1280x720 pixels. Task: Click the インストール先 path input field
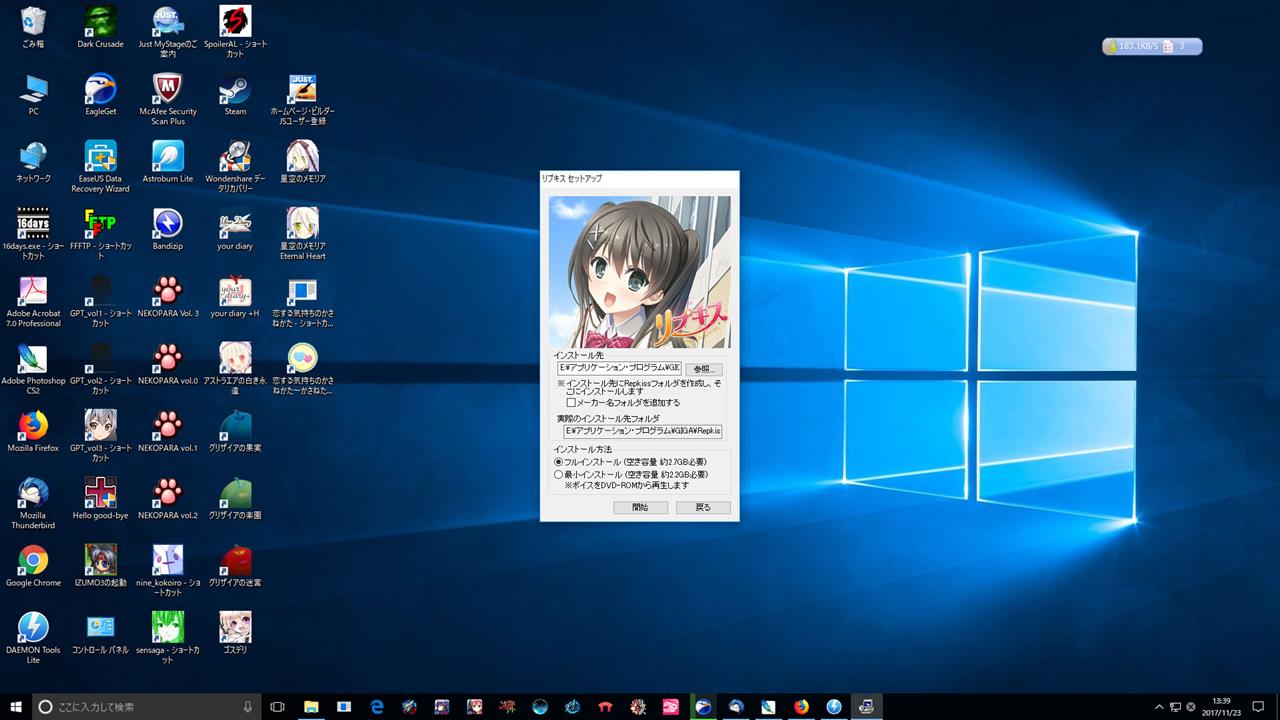pos(619,369)
